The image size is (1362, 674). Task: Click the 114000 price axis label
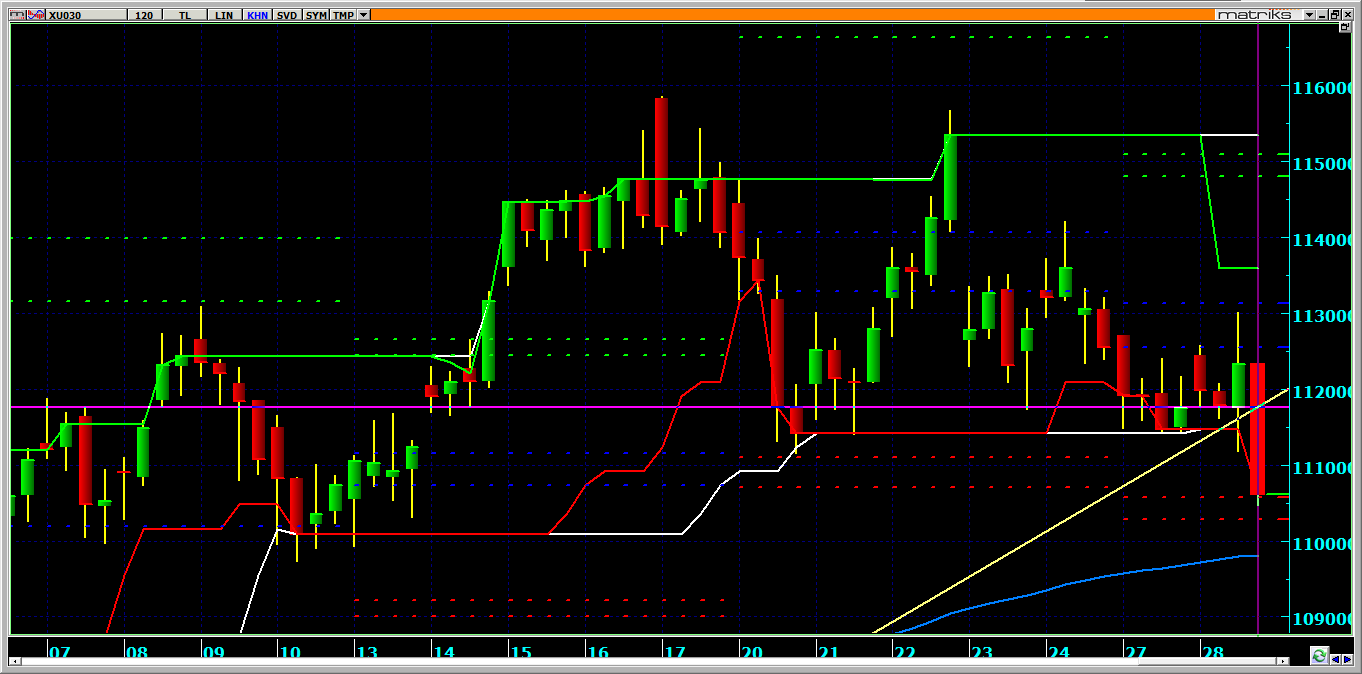pos(1323,240)
